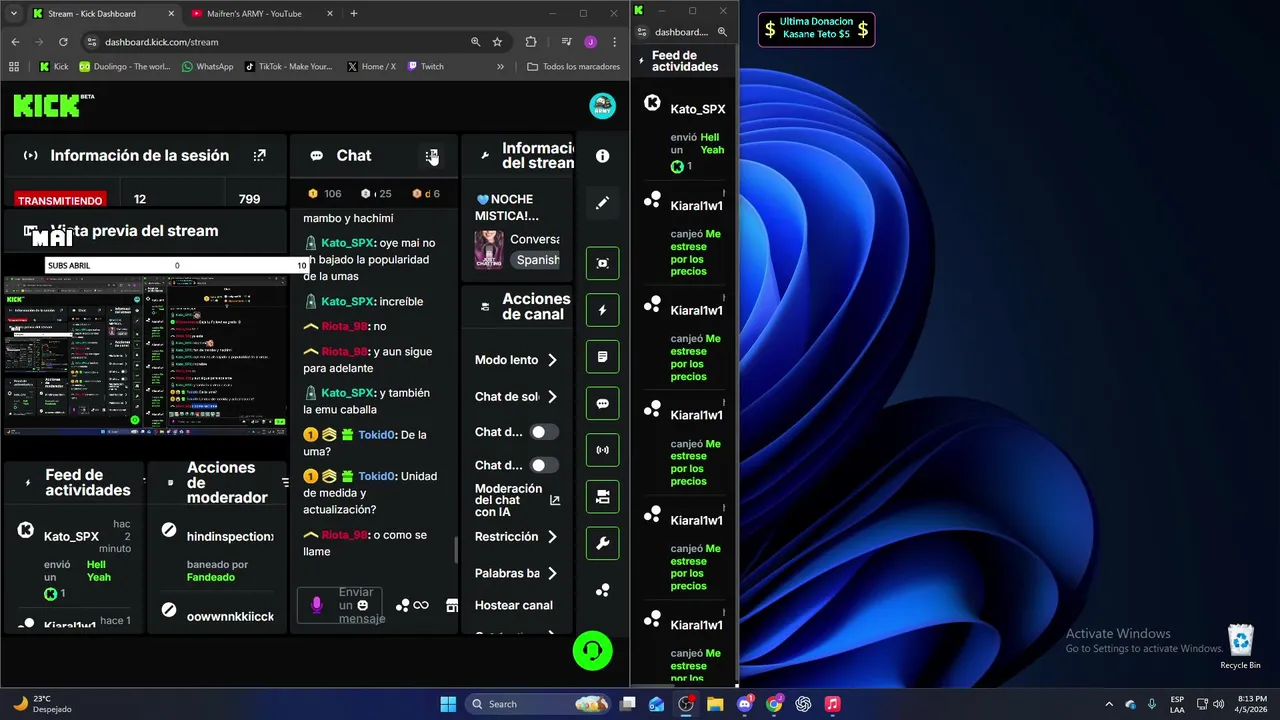Screen dimensions: 1280x720
Task: Click the video camera icon in sidebar
Action: (602, 497)
